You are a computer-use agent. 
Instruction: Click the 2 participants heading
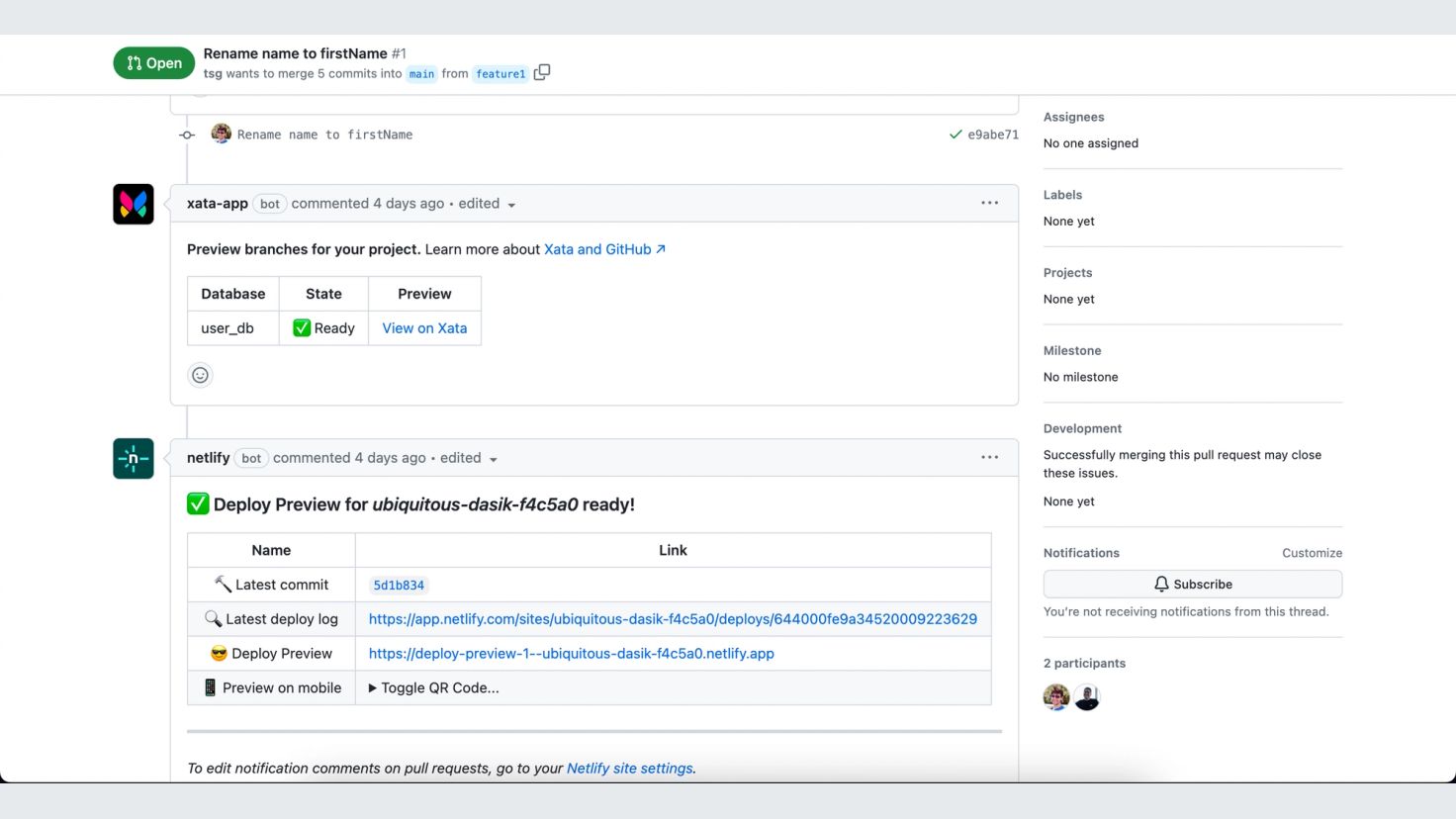[1084, 664]
